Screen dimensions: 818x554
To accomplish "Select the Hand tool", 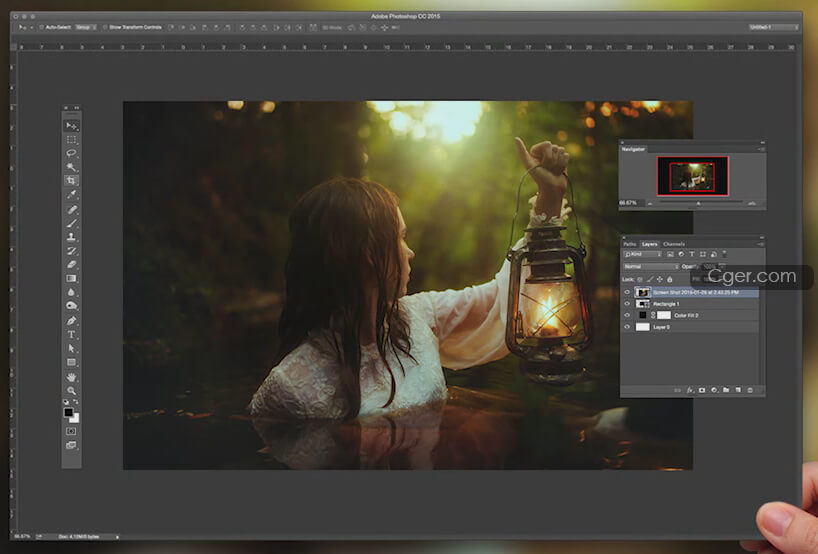I will [x=71, y=377].
